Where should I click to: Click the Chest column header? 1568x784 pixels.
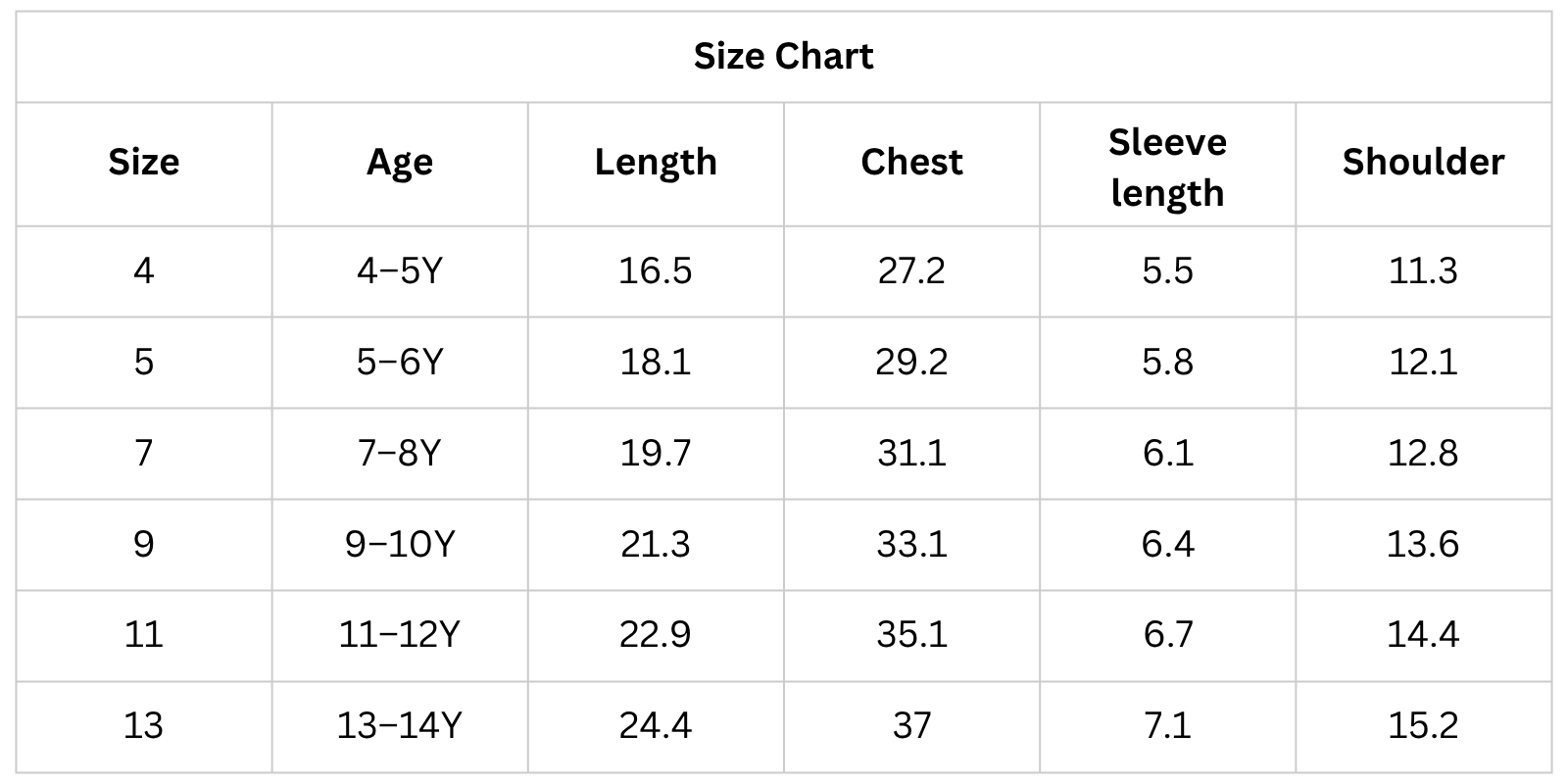point(911,162)
